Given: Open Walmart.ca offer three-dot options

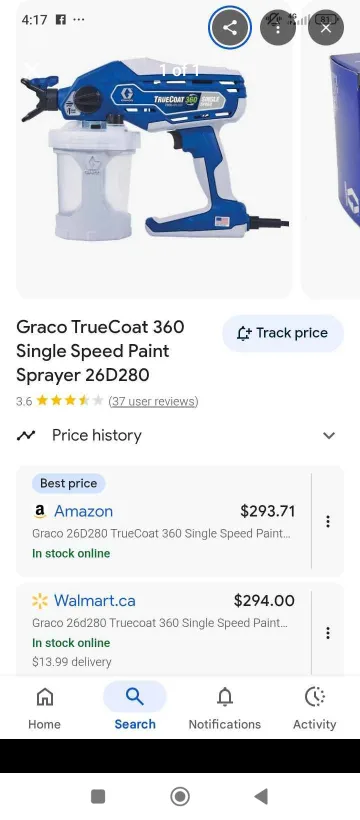Looking at the screenshot, I should [328, 633].
